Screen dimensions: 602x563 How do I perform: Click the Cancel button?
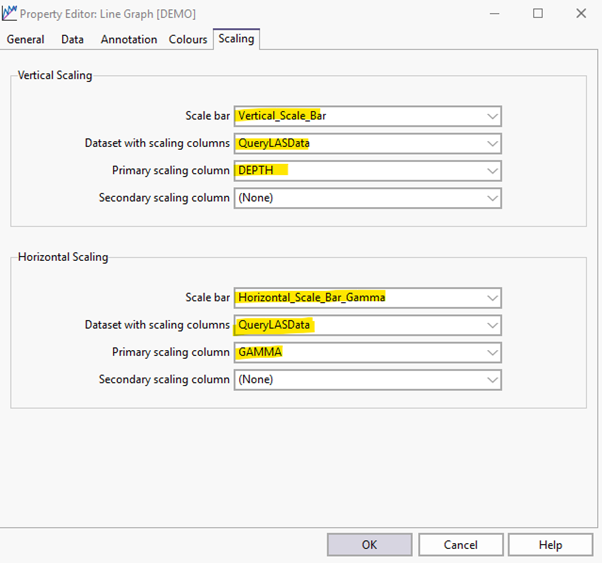(x=460, y=545)
